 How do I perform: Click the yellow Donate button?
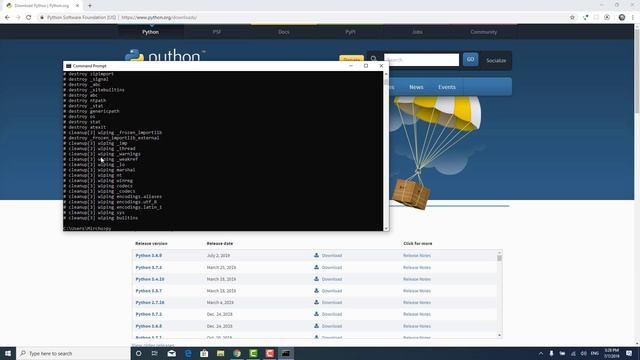[351, 58]
